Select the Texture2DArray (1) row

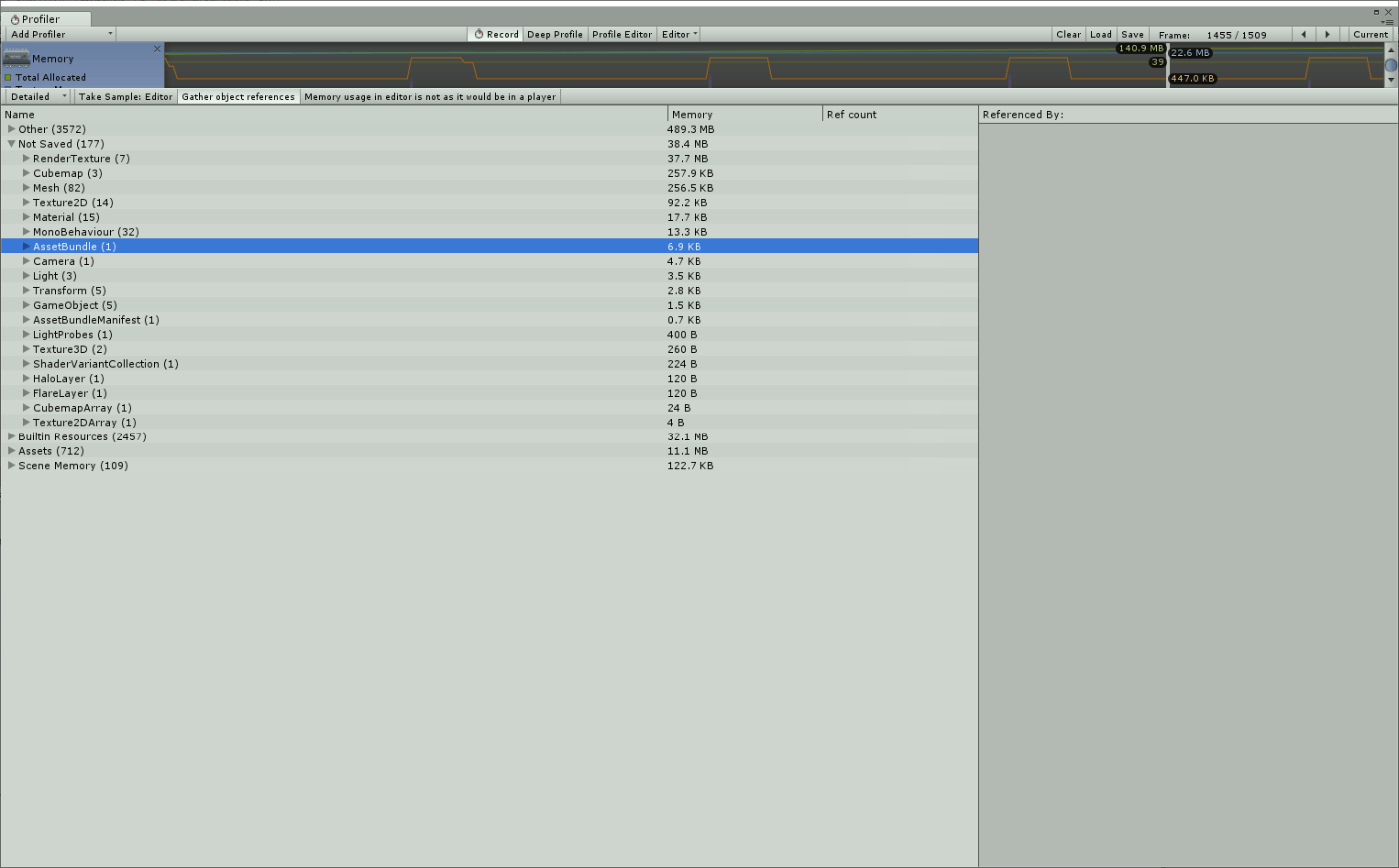point(489,422)
